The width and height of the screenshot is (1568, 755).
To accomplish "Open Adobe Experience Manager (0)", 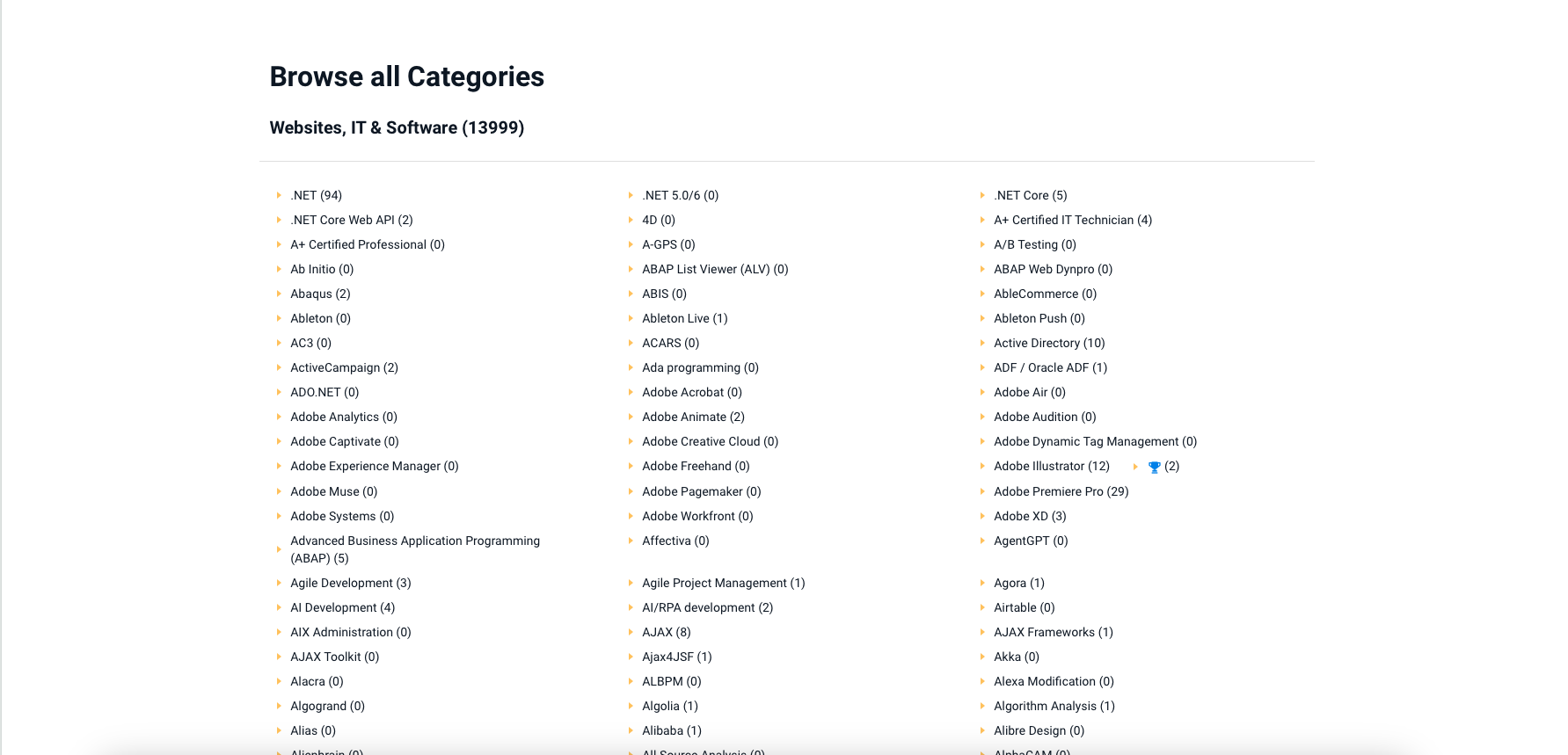I will (374, 466).
